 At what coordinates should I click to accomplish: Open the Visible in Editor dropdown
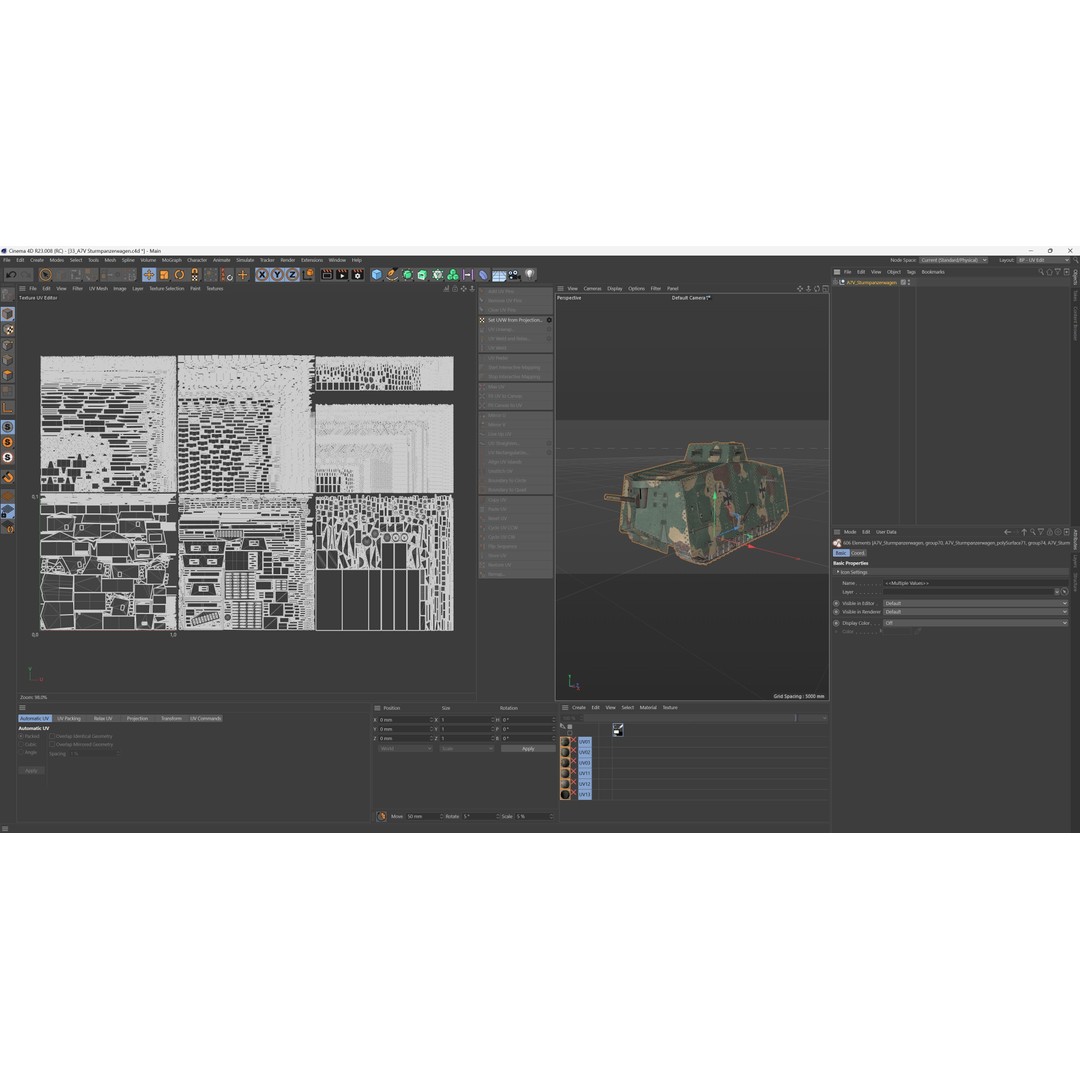(974, 604)
